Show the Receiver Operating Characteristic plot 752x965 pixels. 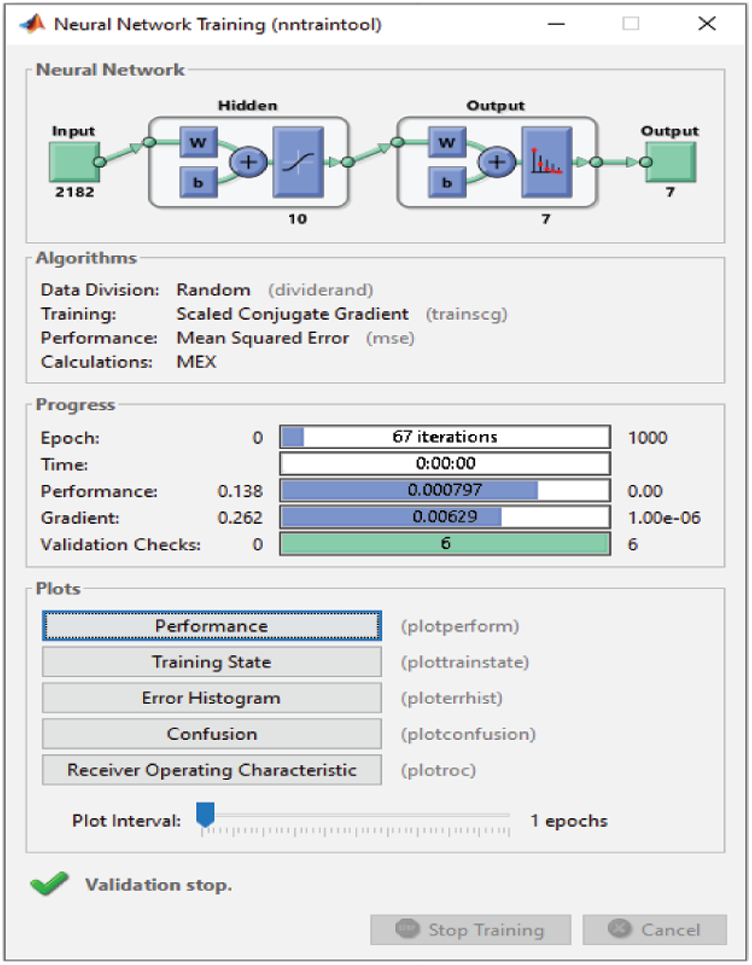coord(211,770)
